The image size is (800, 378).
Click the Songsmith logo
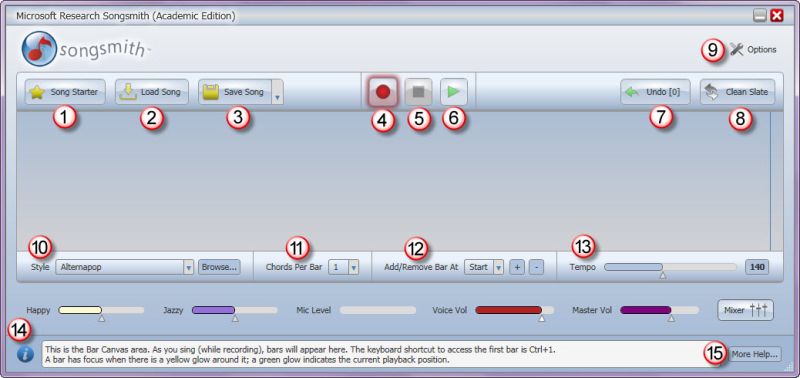(x=86, y=49)
